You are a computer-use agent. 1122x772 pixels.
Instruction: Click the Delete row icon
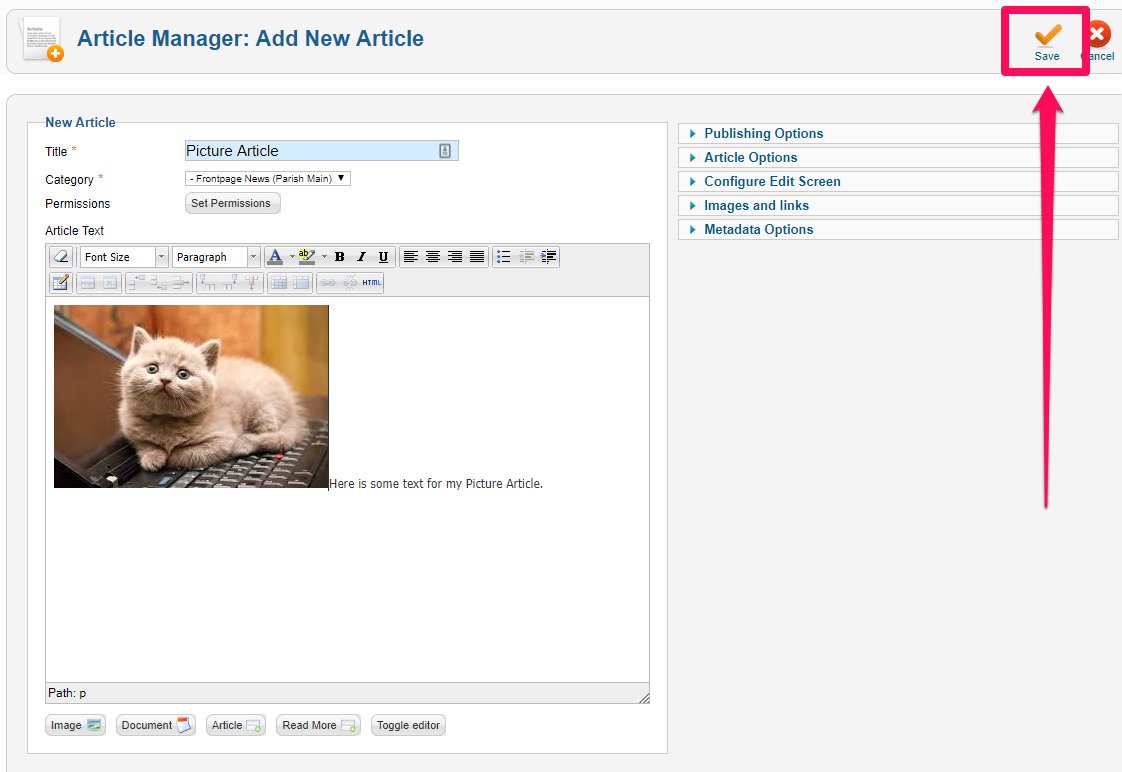181,283
